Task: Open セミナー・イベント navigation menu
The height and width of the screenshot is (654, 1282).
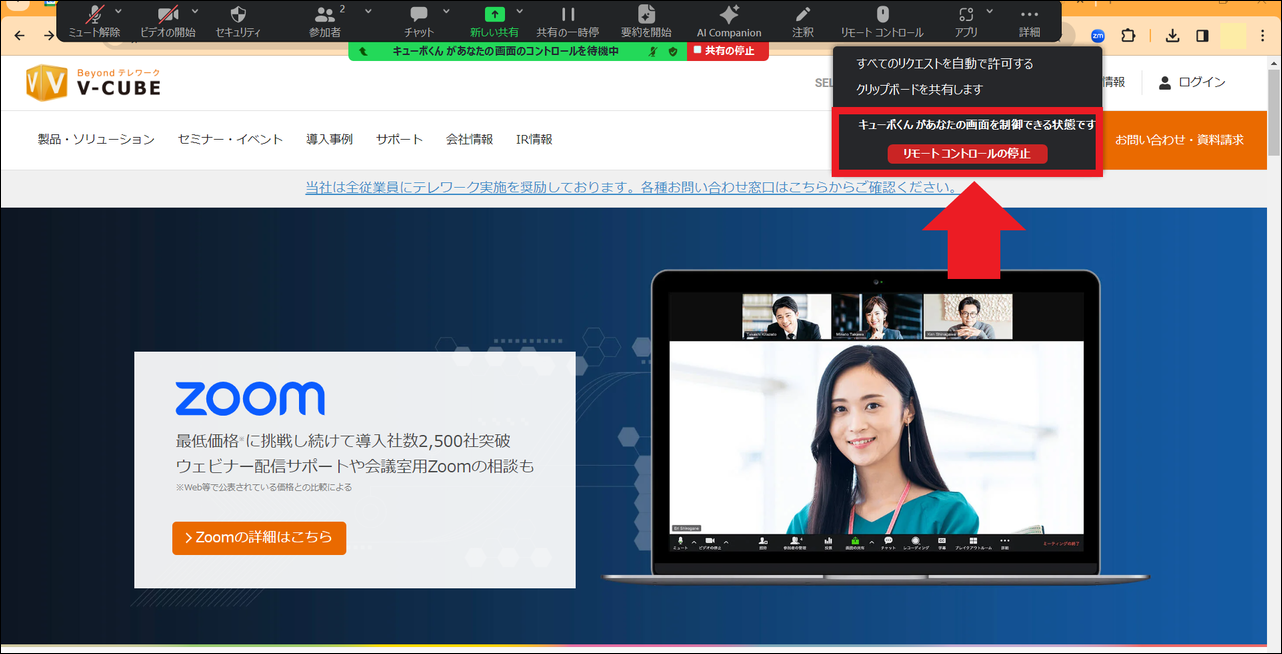Action: click(x=230, y=139)
